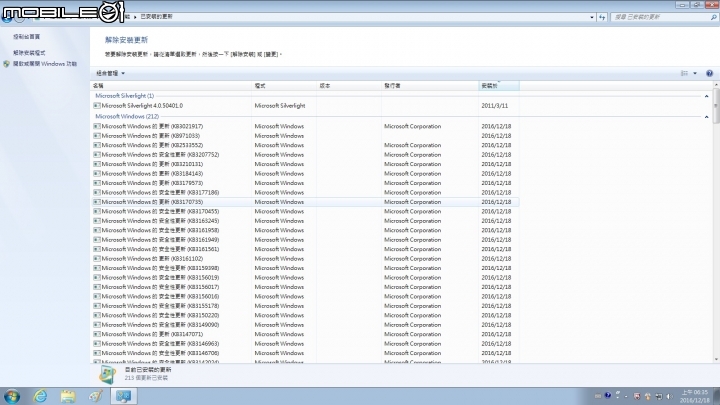Open the 控制台首頁 link
This screenshot has width=720, height=405.
pyautogui.click(x=27, y=37)
